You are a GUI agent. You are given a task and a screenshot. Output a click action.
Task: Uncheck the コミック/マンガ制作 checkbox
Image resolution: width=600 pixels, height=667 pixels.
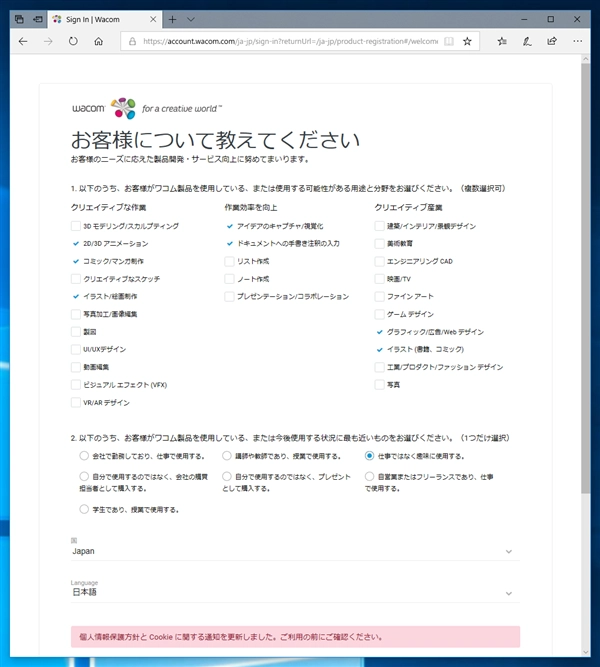(76, 261)
